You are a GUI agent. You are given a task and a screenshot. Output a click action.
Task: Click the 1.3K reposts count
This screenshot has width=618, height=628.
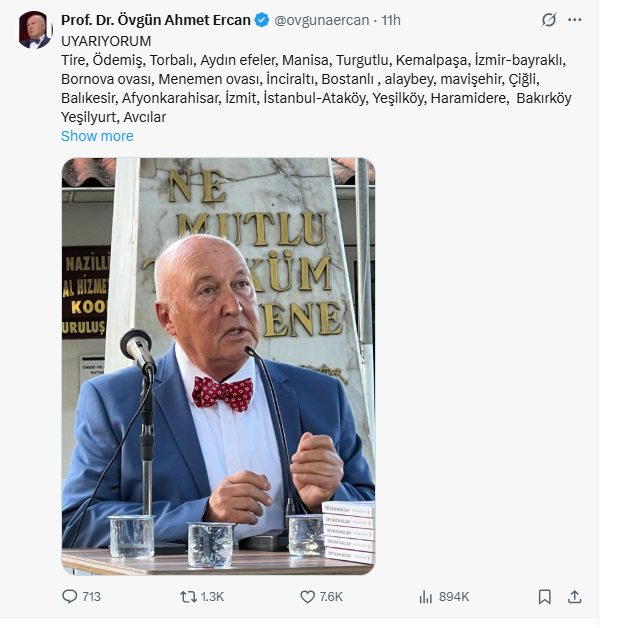tap(212, 596)
